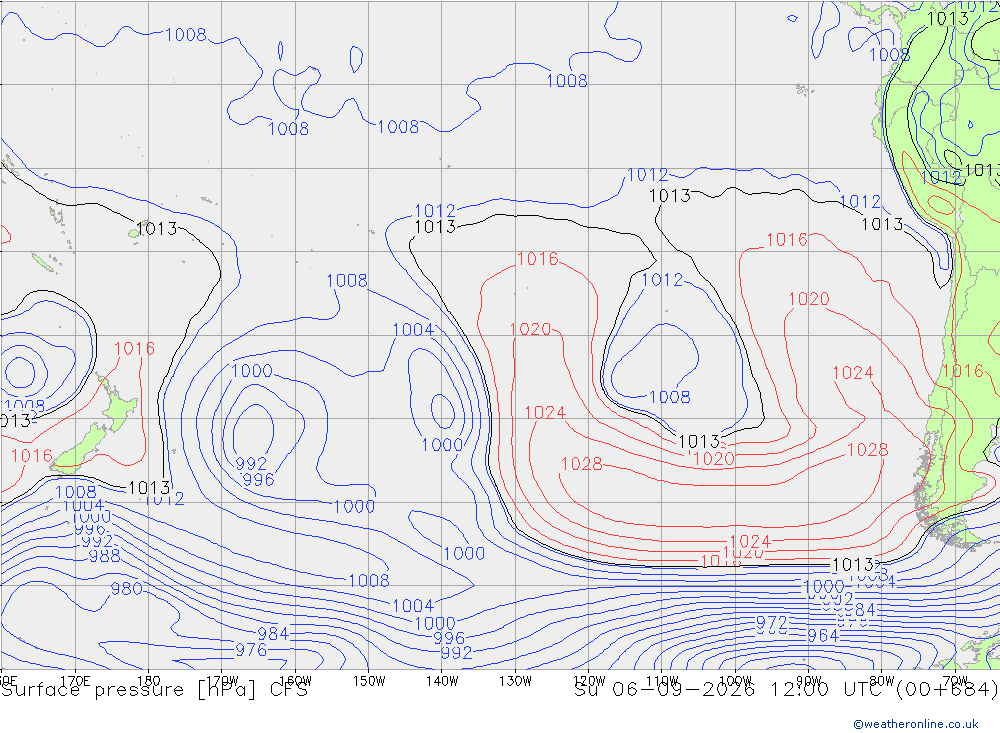The width and height of the screenshot is (1000, 733).
Task: Click the 150W longitude axis label
Action: point(369,681)
